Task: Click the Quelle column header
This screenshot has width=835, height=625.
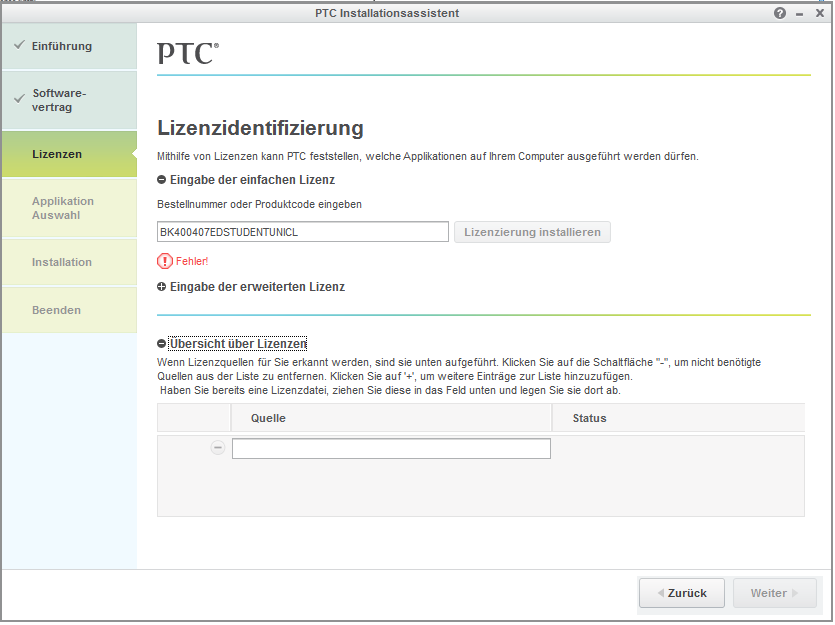Action: click(x=391, y=418)
